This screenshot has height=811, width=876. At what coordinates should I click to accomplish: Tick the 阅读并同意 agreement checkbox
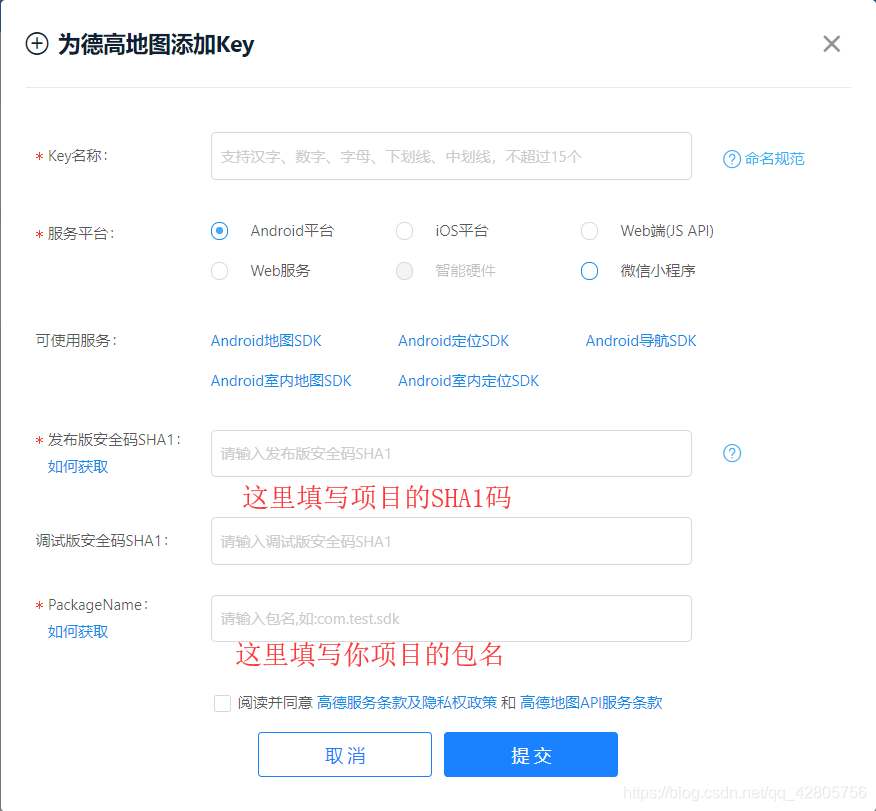pyautogui.click(x=222, y=703)
